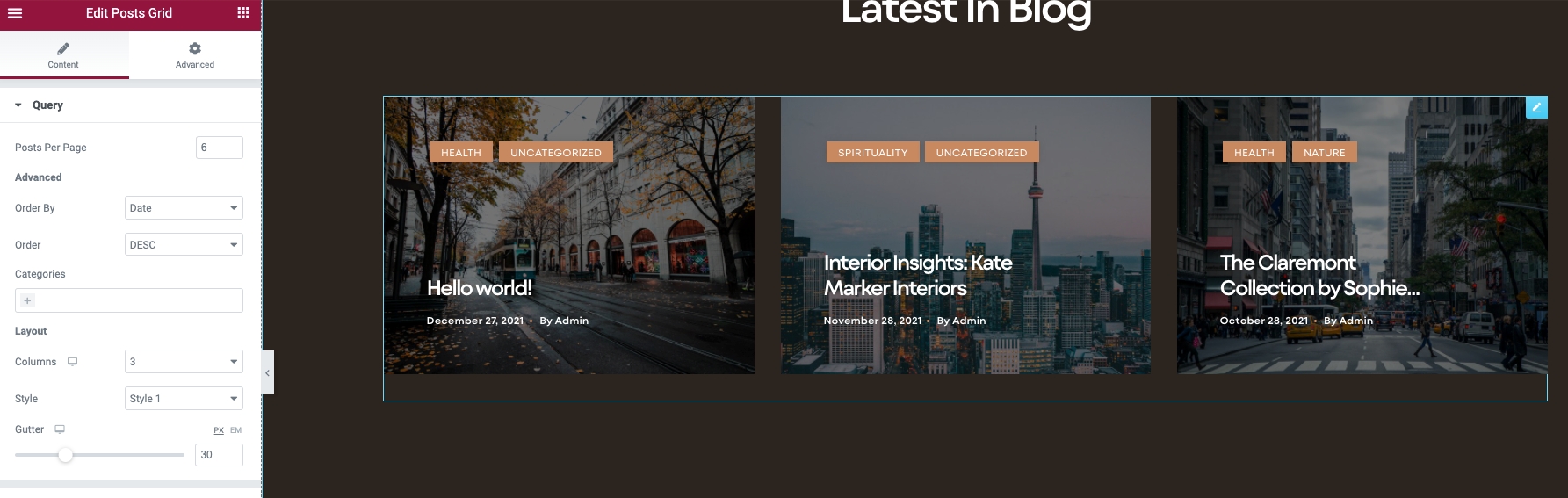Click the SPIRITUALITY category tag
Viewport: 1568px width, 498px height.
coord(872,153)
